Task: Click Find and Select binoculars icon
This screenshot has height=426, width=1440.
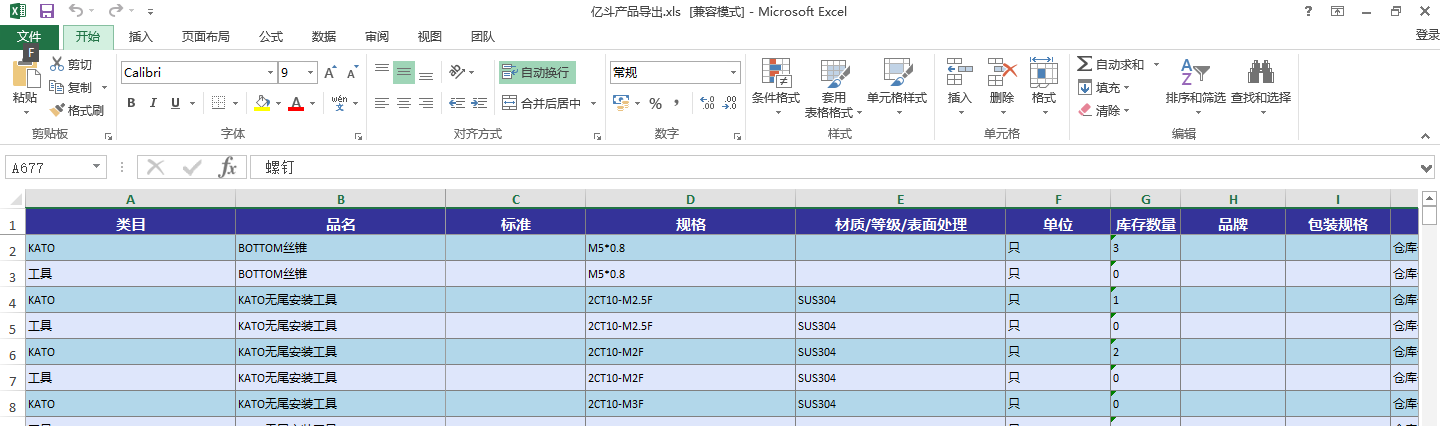Action: [1260, 73]
